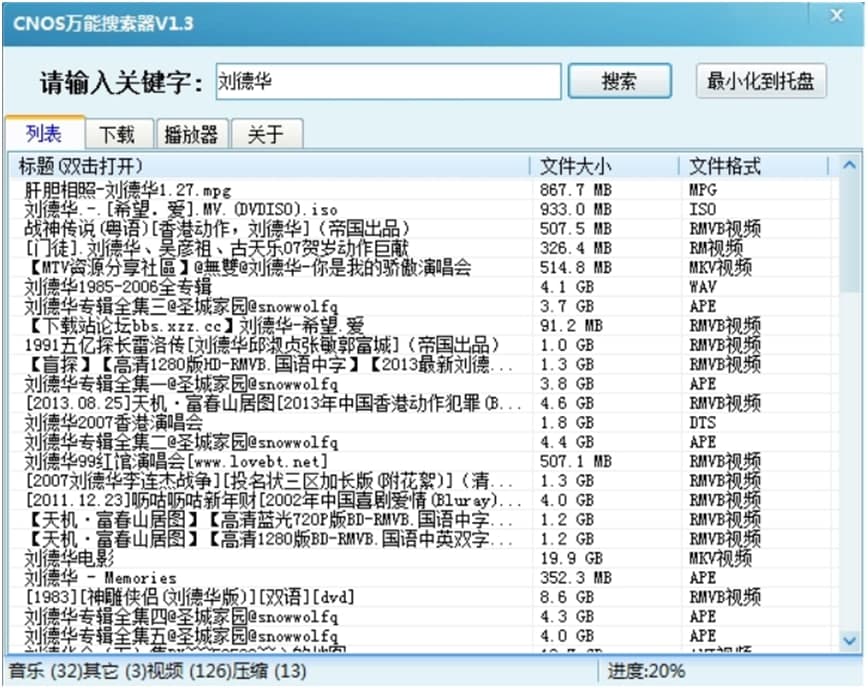Viewport: 868px width, 688px height.
Task: Click the scrollbar up arrow
Action: 849,165
